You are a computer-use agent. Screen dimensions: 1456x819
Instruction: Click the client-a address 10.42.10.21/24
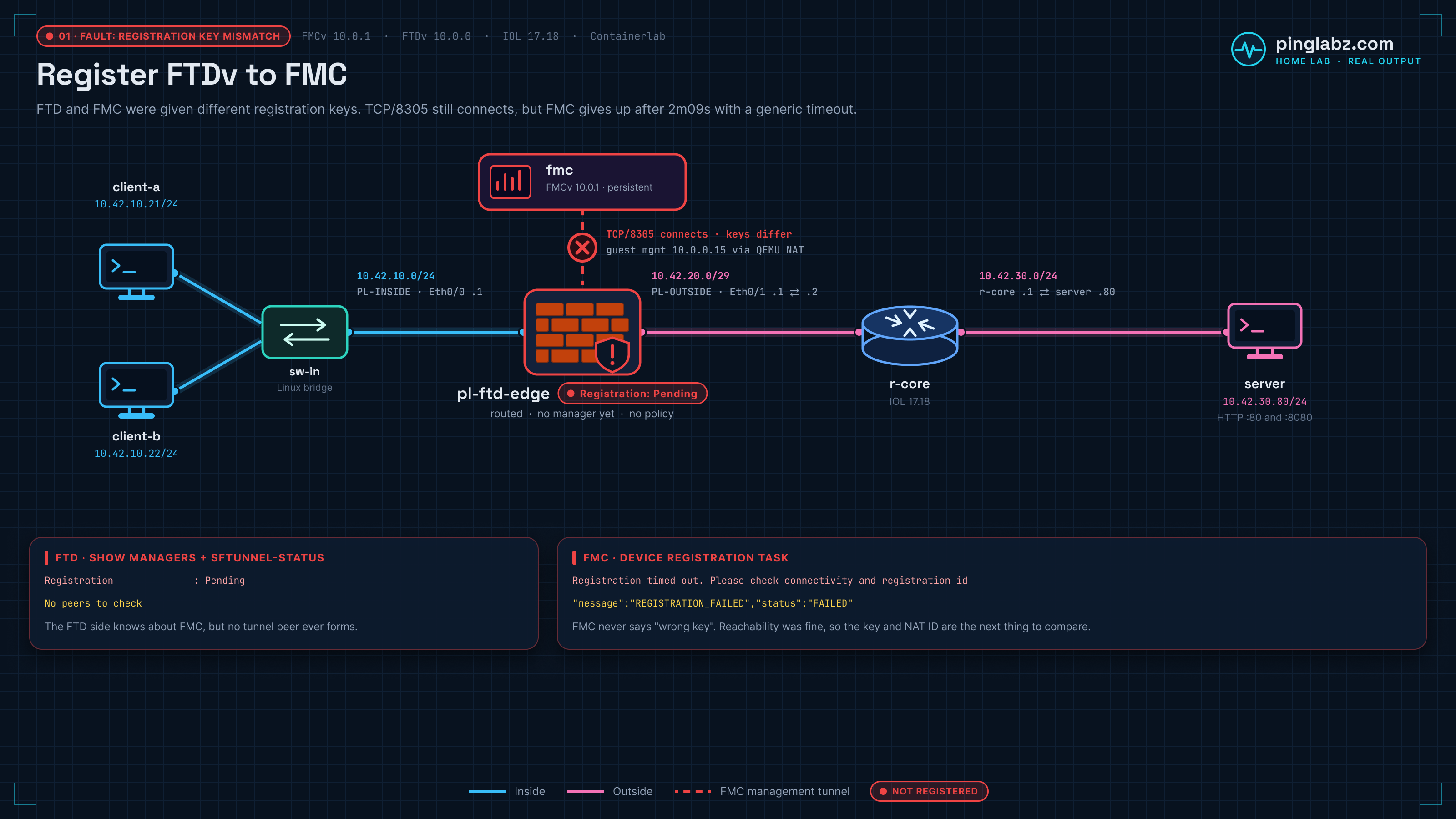click(x=136, y=204)
